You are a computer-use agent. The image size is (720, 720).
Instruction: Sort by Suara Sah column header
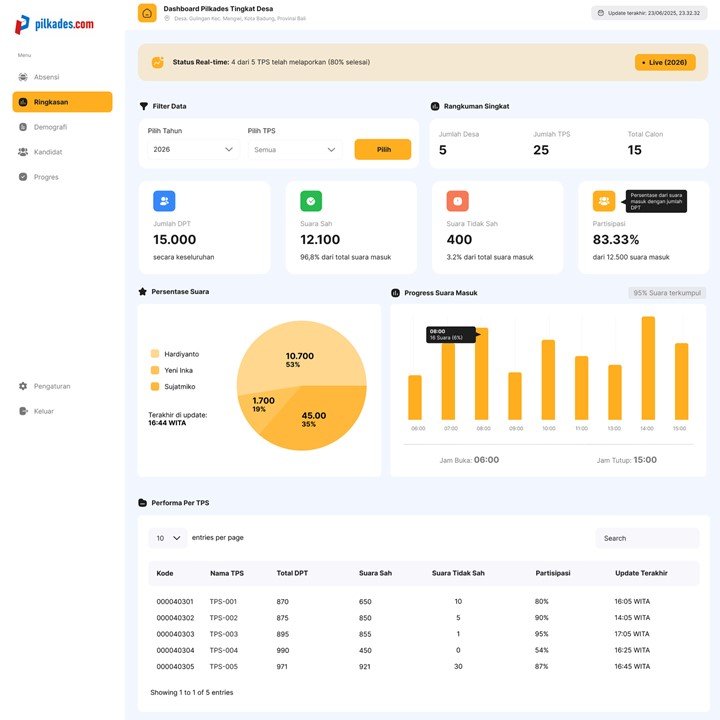click(x=375, y=573)
